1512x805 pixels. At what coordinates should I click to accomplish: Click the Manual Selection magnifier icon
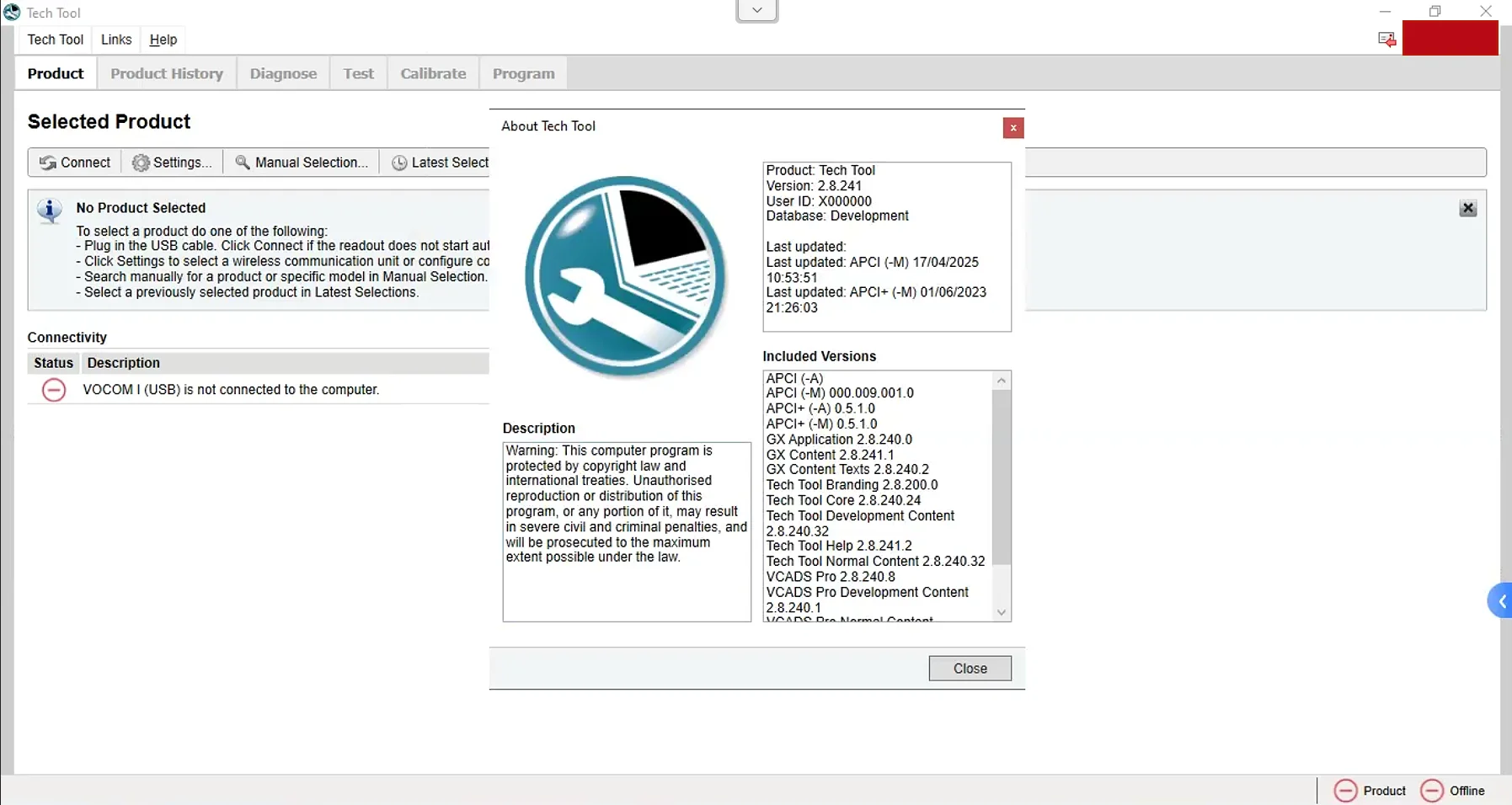pyautogui.click(x=243, y=163)
